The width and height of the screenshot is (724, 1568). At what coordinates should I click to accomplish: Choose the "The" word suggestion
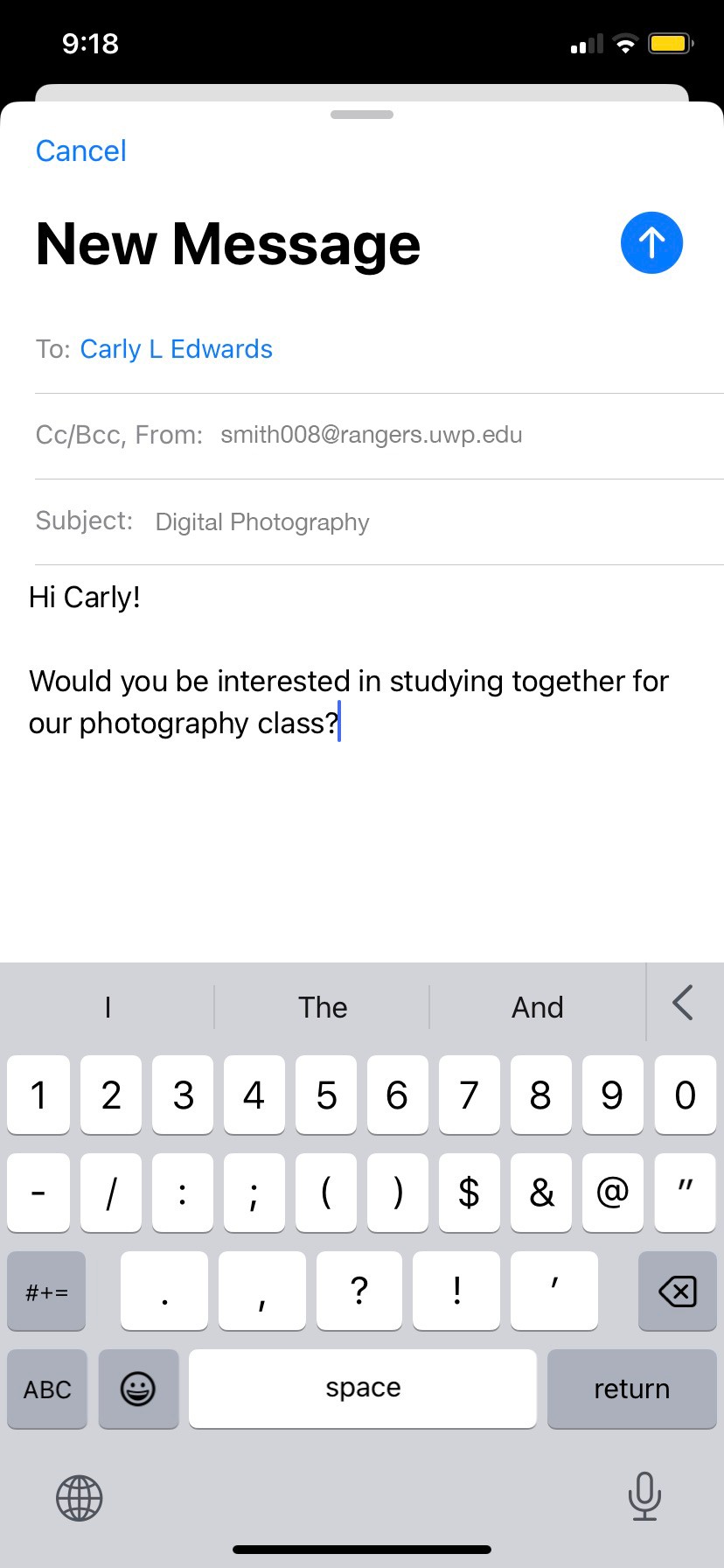tap(323, 1007)
